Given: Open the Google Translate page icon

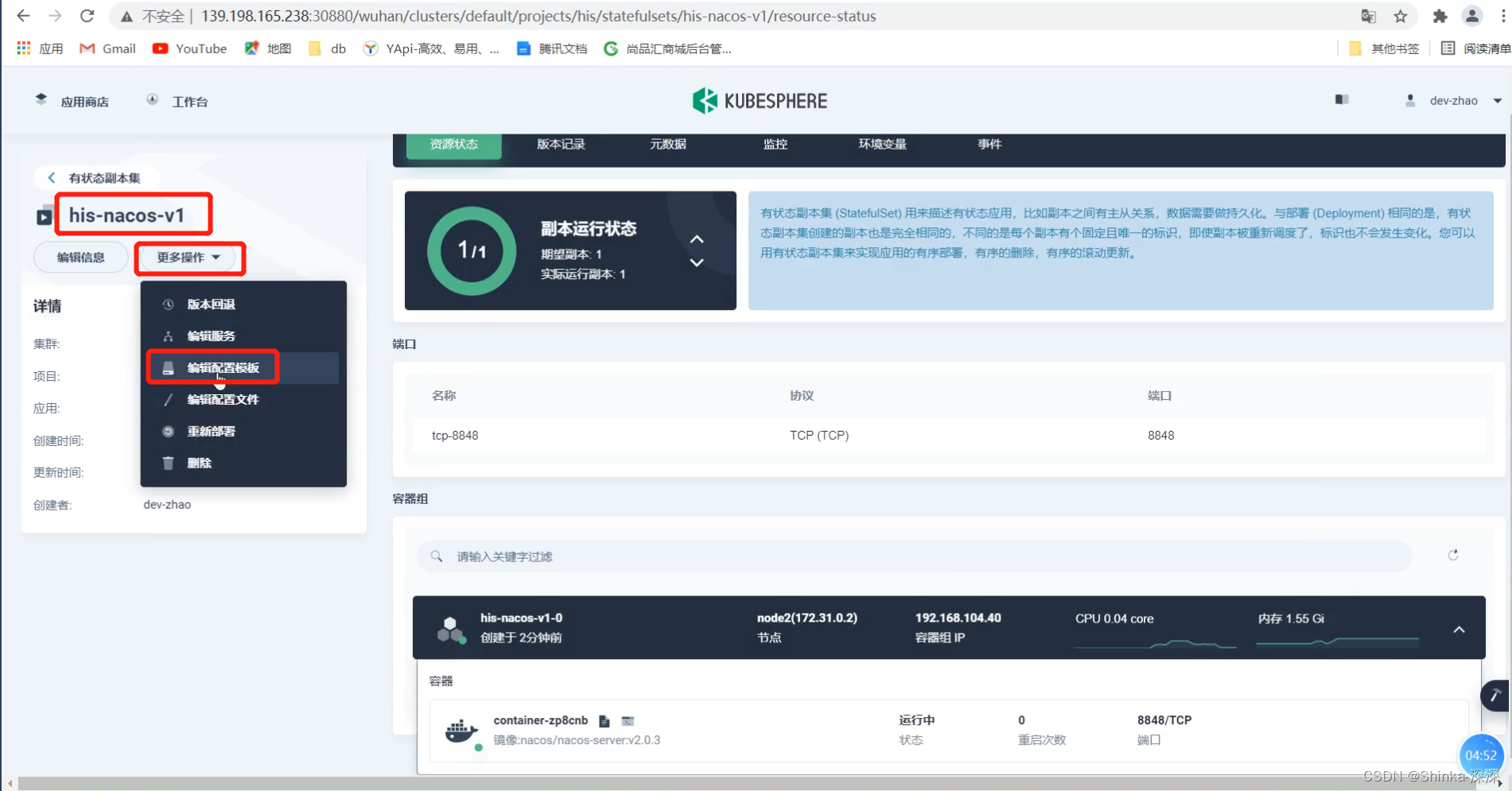Looking at the screenshot, I should [1368, 16].
